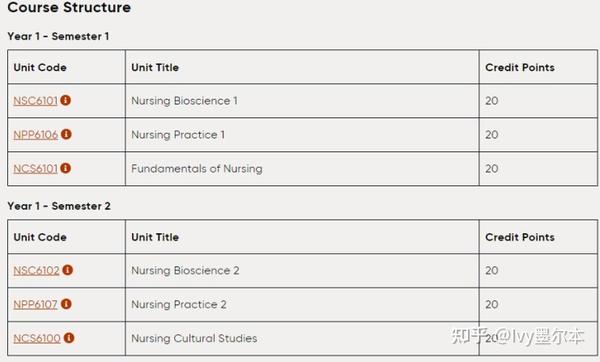The height and width of the screenshot is (362, 600).
Task: Follow the NCS6101 unit link
Action: [x=36, y=169]
